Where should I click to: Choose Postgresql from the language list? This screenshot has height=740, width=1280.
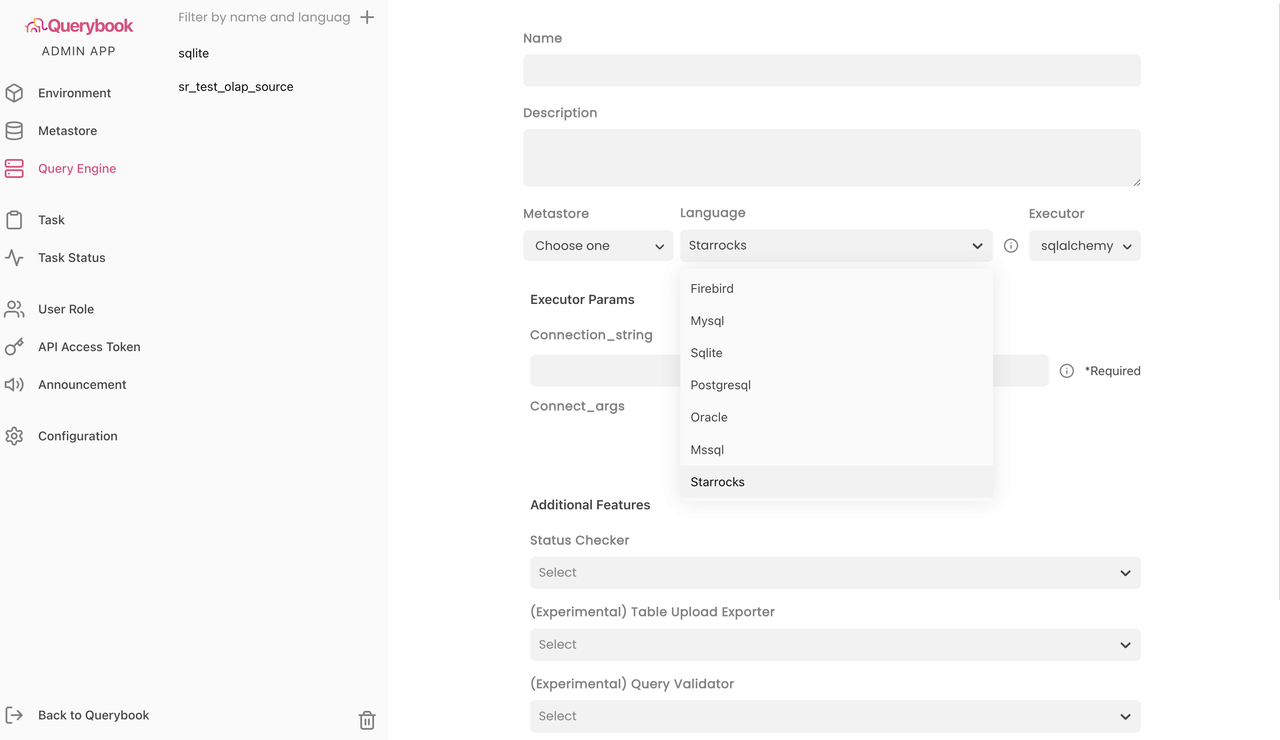click(720, 385)
